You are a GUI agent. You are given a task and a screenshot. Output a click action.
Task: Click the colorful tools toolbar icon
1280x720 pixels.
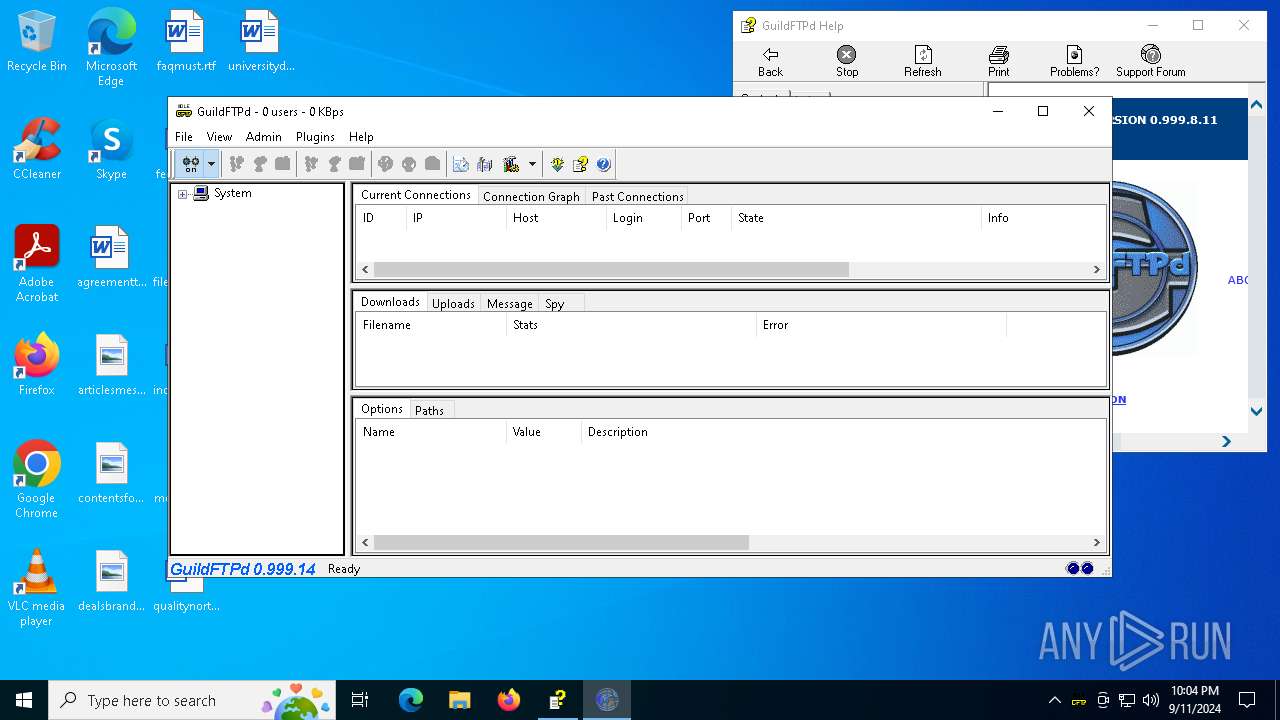pyautogui.click(x=511, y=164)
